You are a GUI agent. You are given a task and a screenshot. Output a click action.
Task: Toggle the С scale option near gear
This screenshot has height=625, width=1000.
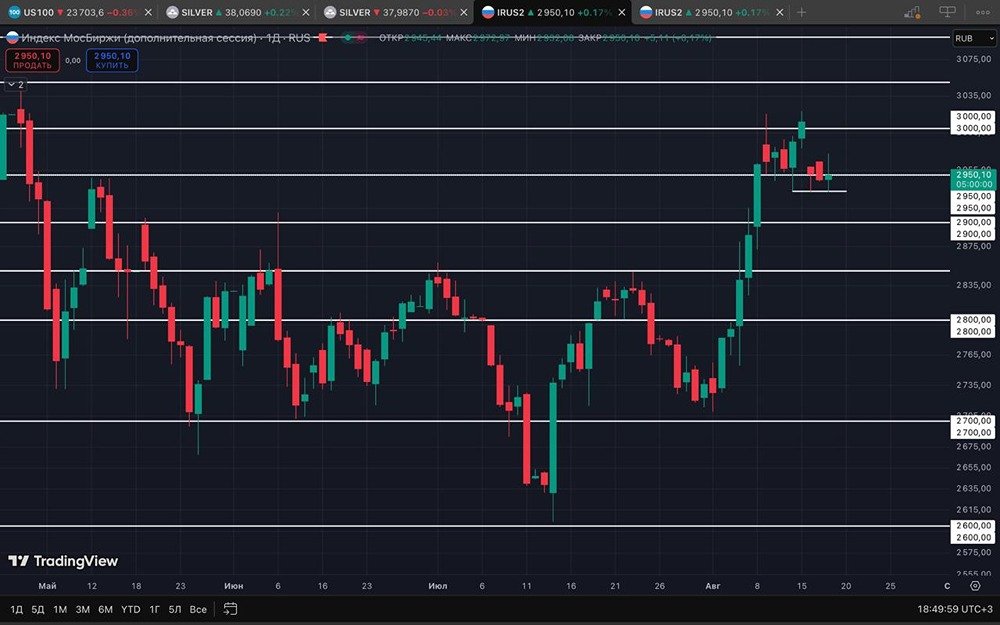click(947, 585)
